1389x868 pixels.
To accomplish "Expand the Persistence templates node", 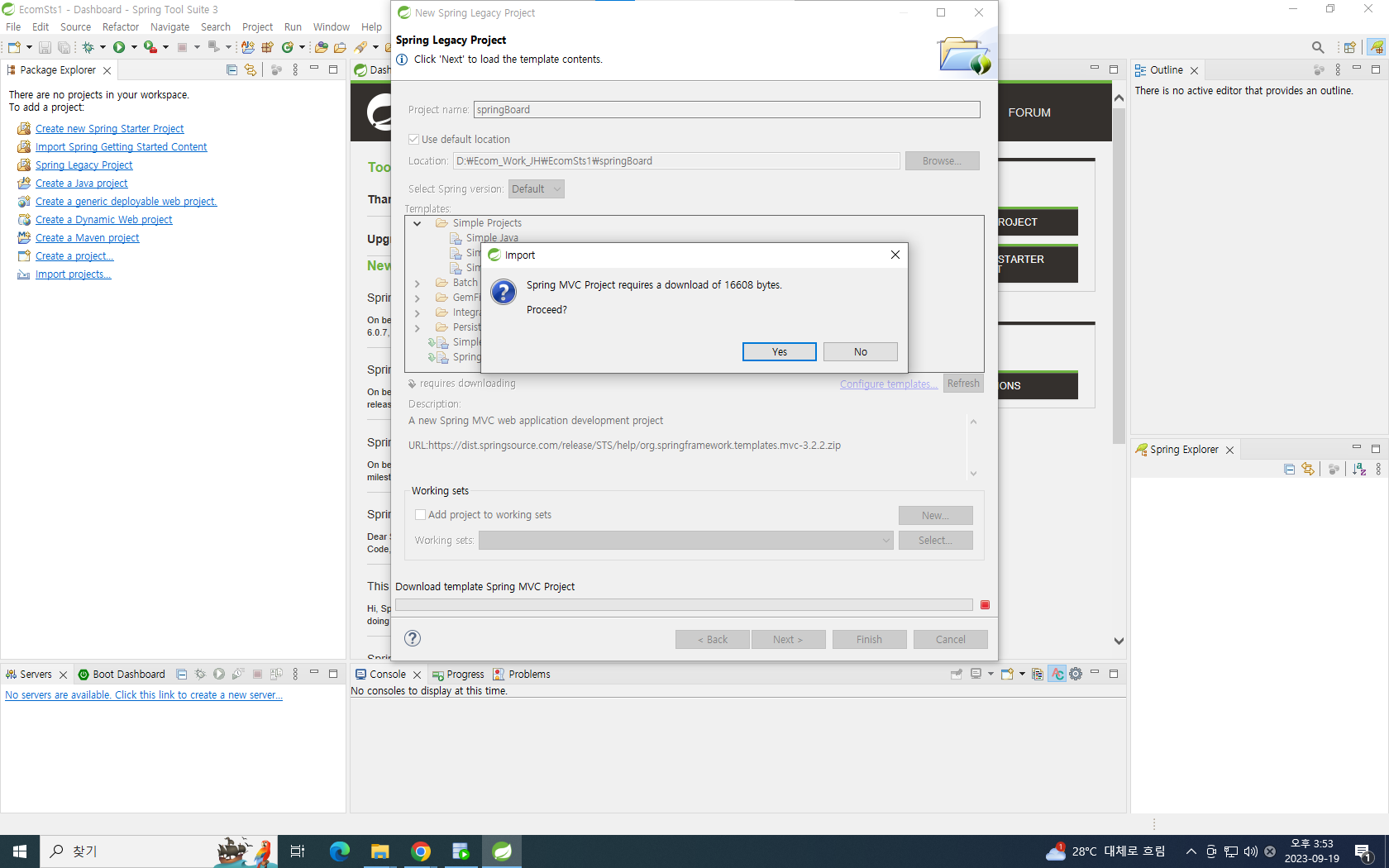I will click(418, 327).
